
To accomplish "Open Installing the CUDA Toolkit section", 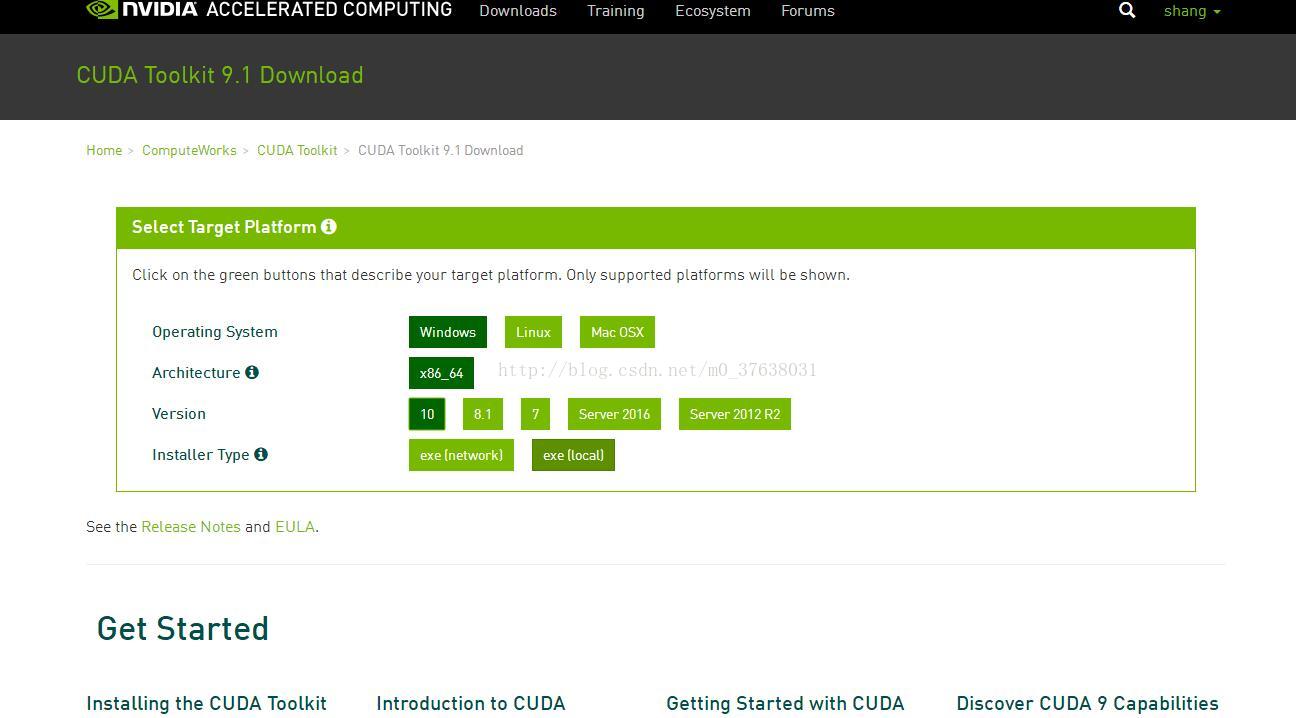I will (207, 703).
